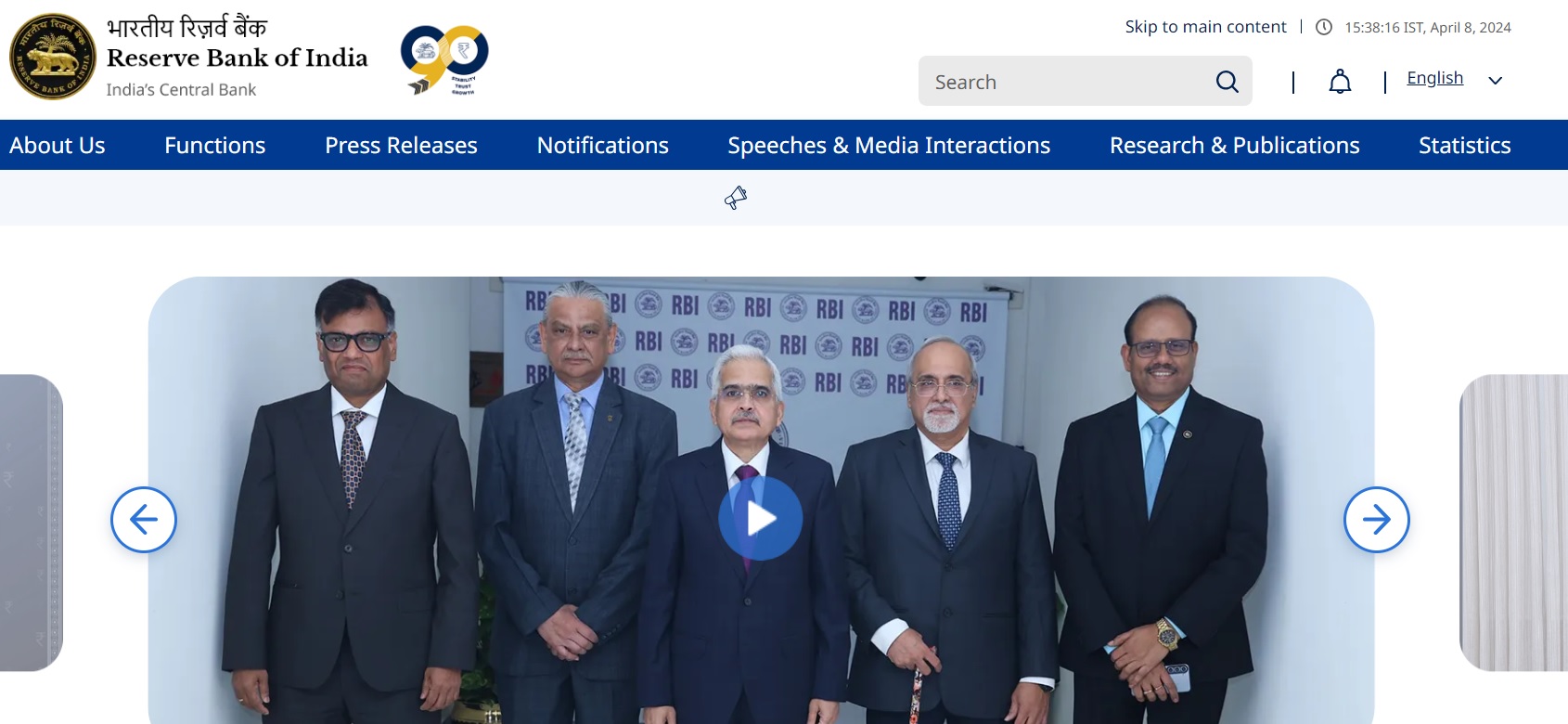Click the clock icon beside time
This screenshot has height=724, width=1568.
click(x=1324, y=27)
